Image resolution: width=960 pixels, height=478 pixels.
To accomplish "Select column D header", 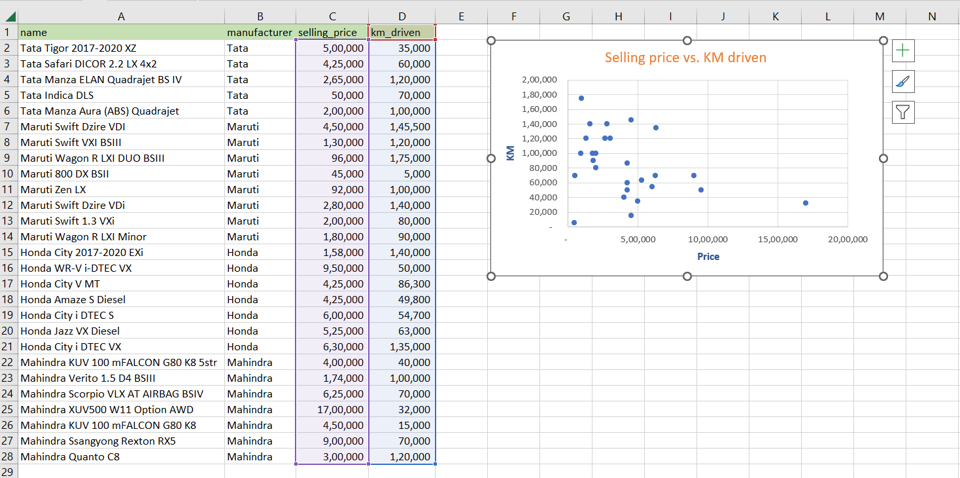I will tap(402, 17).
